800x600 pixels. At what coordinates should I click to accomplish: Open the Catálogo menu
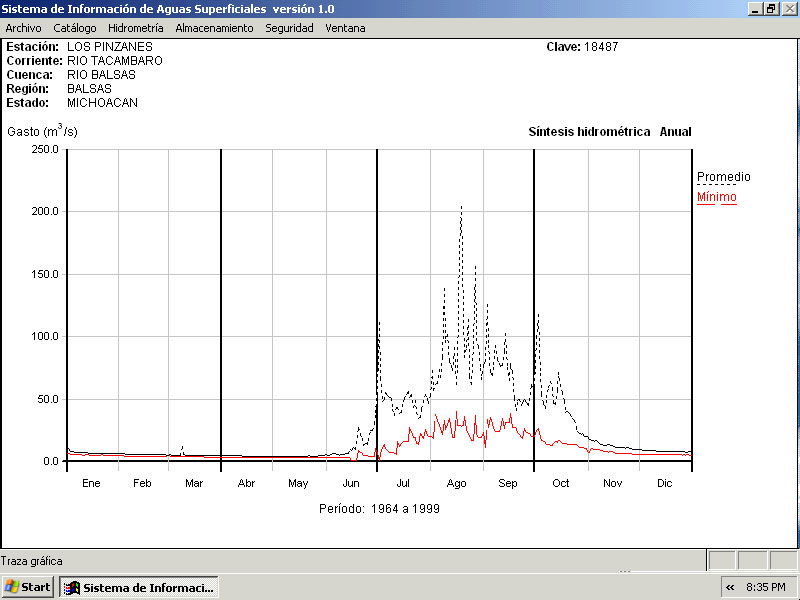click(75, 28)
